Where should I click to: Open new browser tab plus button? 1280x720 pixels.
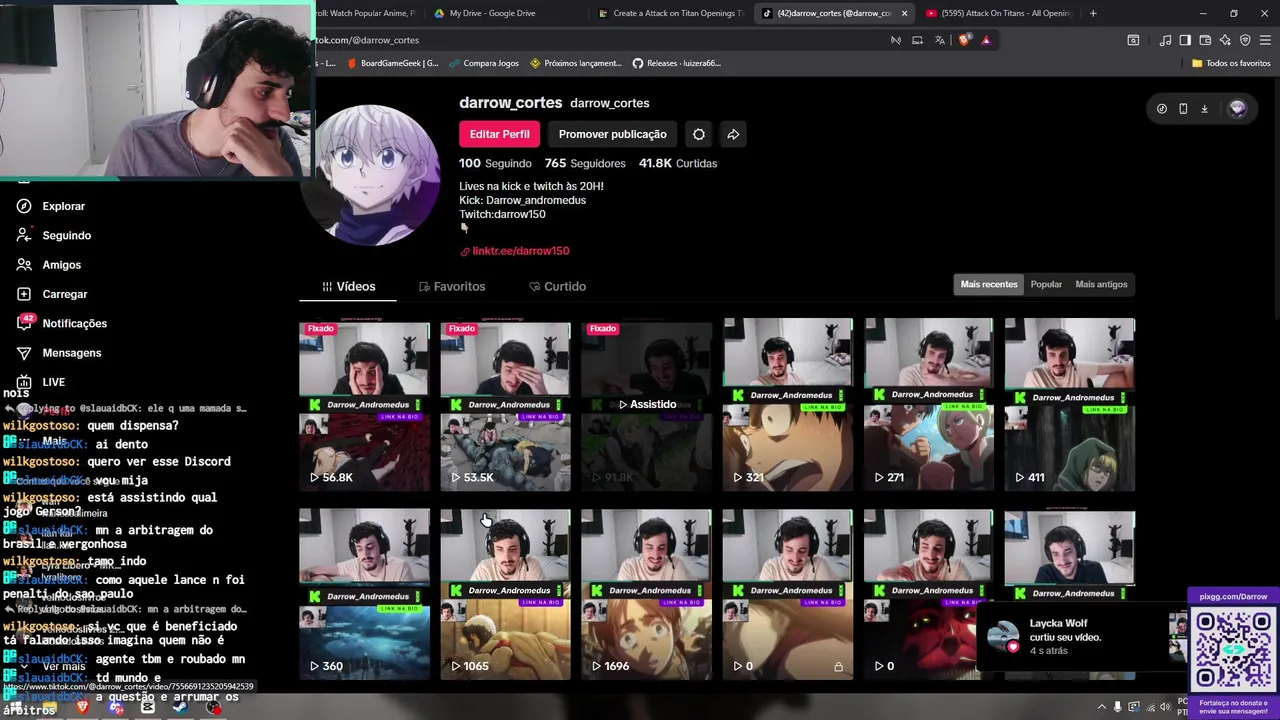1093,13
